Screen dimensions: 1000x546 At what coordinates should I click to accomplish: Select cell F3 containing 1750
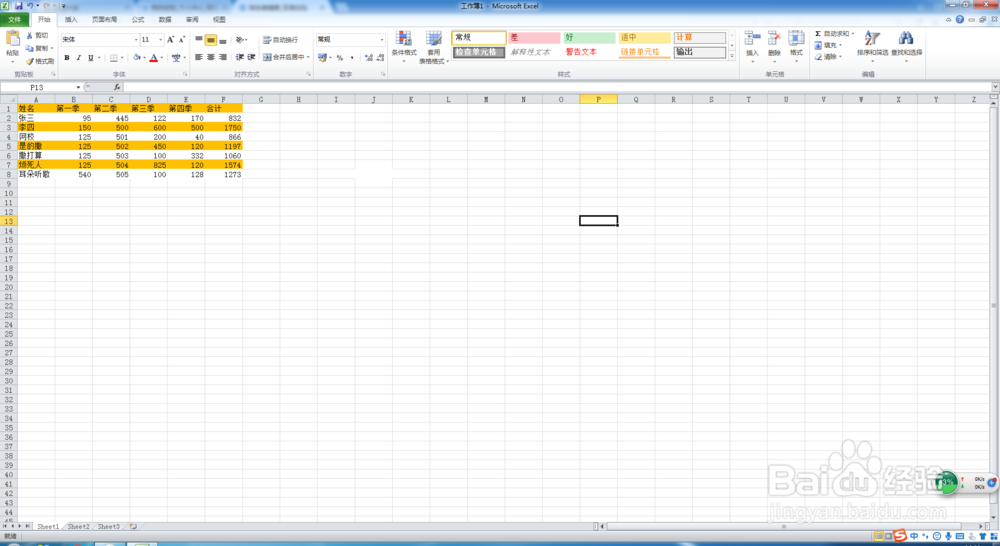click(224, 128)
